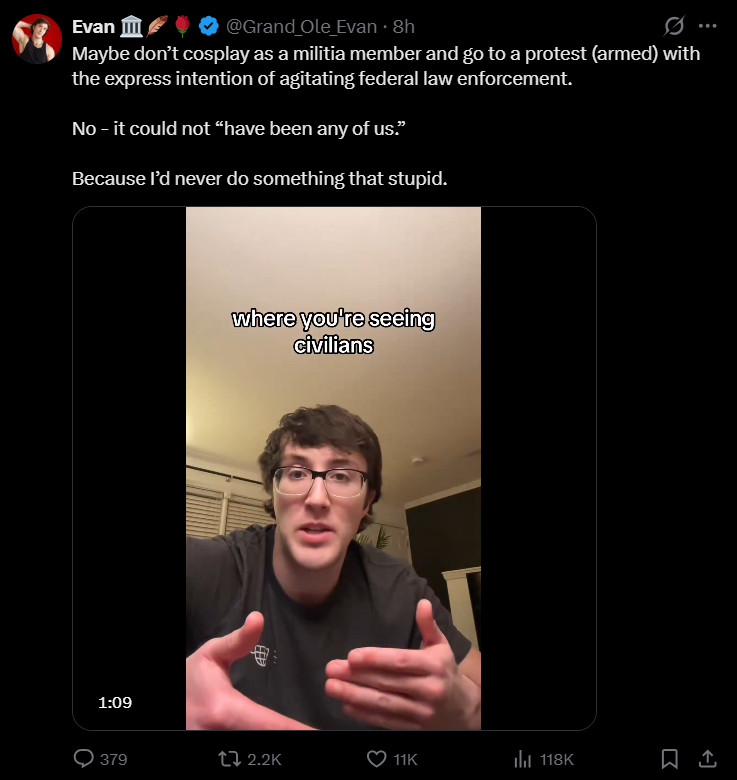
Task: Open the reply comment icon
Action: pyautogui.click(x=84, y=759)
